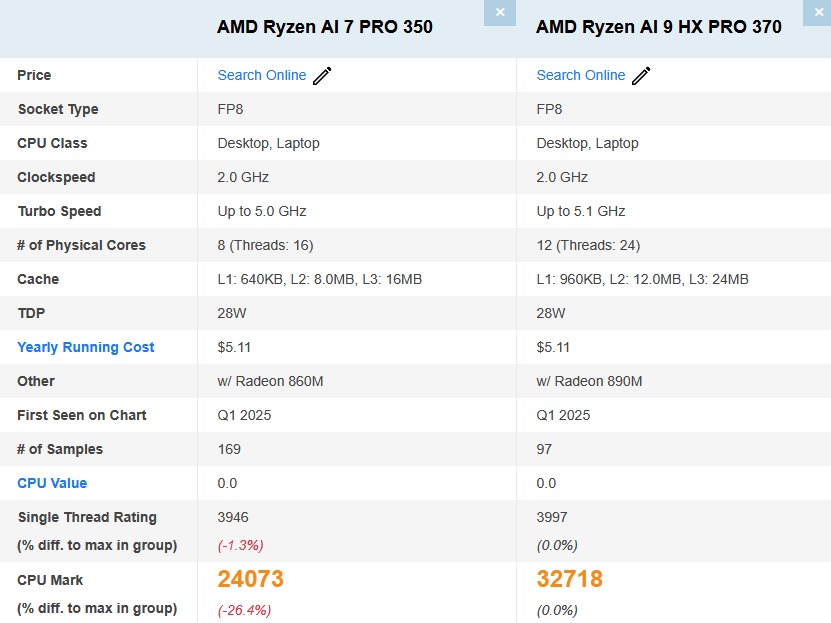Remove AMD Ryzen AI 7 PRO 350 column
Viewport: 831px width, 623px height.
[x=500, y=12]
